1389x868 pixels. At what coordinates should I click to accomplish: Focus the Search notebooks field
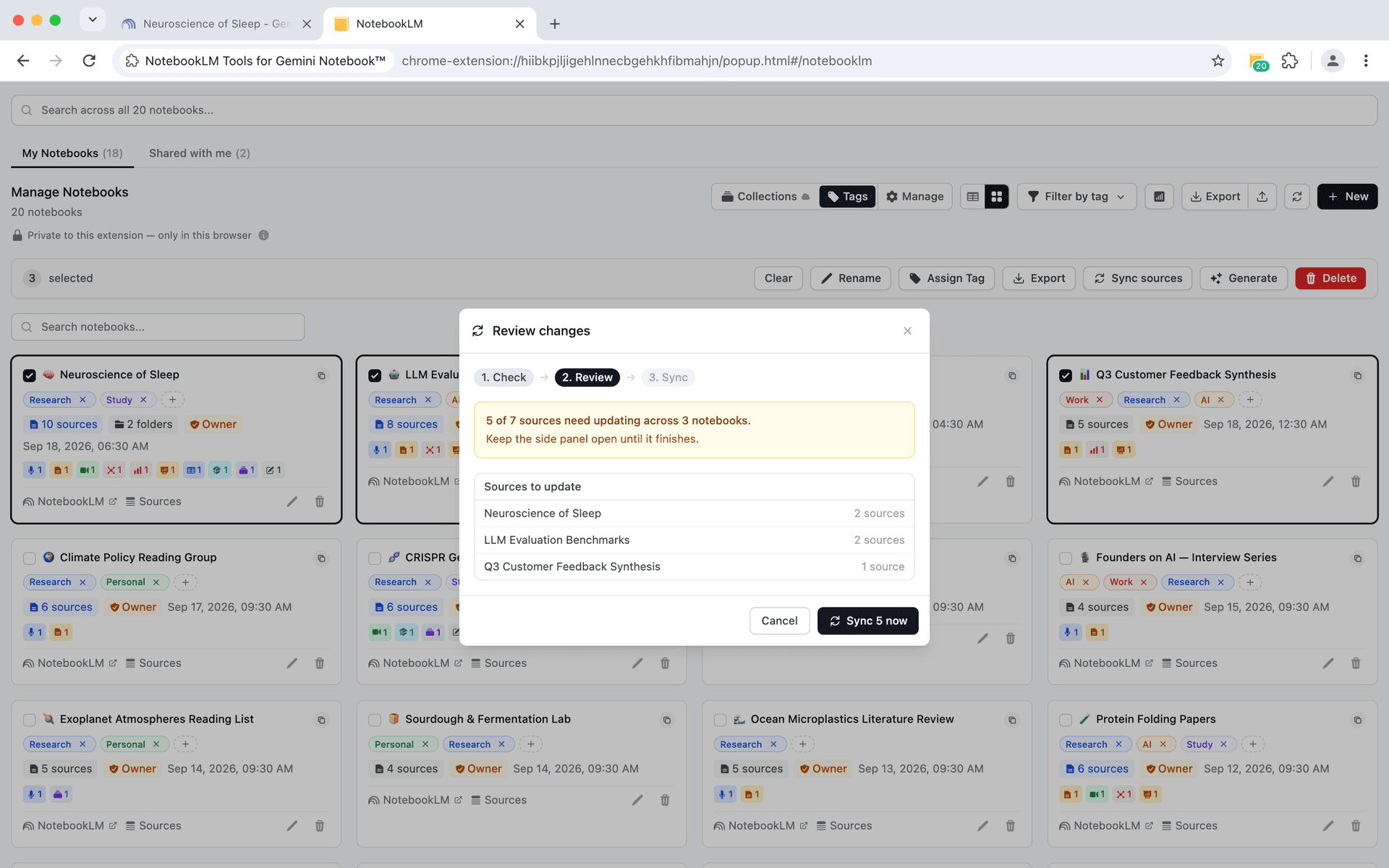coord(158,327)
